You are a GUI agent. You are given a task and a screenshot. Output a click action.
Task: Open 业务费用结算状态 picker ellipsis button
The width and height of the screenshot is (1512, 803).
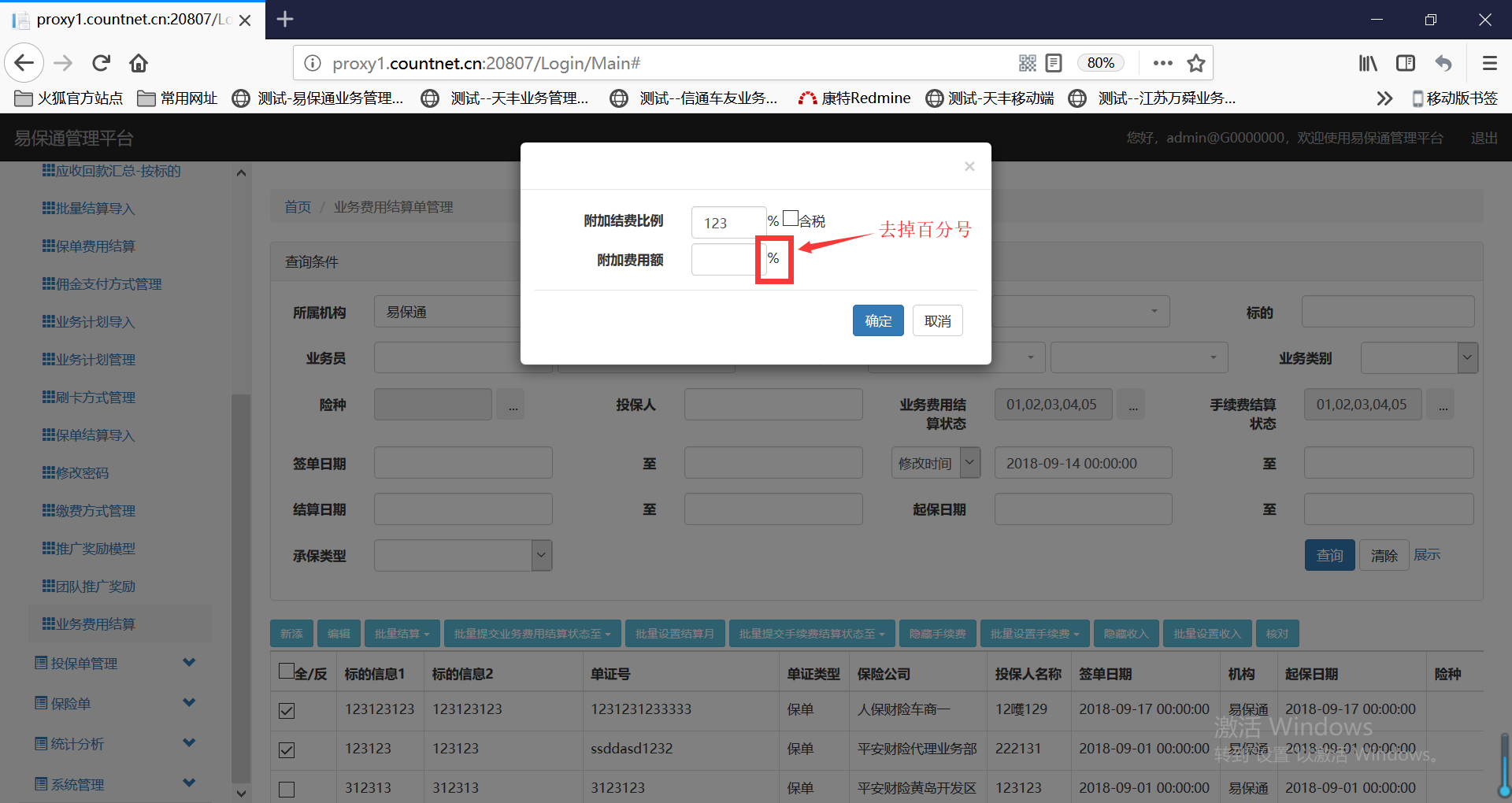click(x=1132, y=405)
